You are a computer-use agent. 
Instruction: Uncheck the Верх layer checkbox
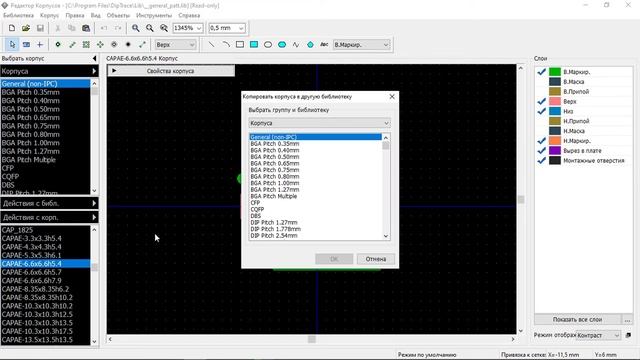click(x=542, y=101)
